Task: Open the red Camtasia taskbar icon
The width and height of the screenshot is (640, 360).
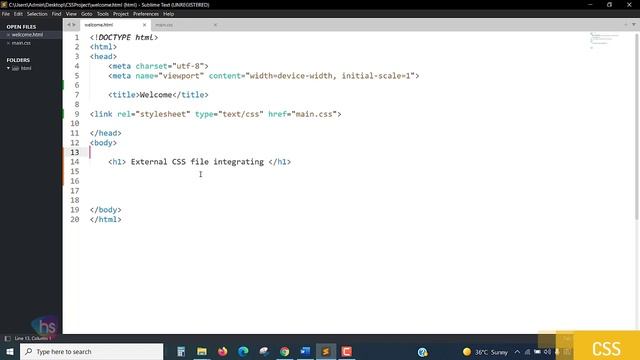Action: [347, 351]
